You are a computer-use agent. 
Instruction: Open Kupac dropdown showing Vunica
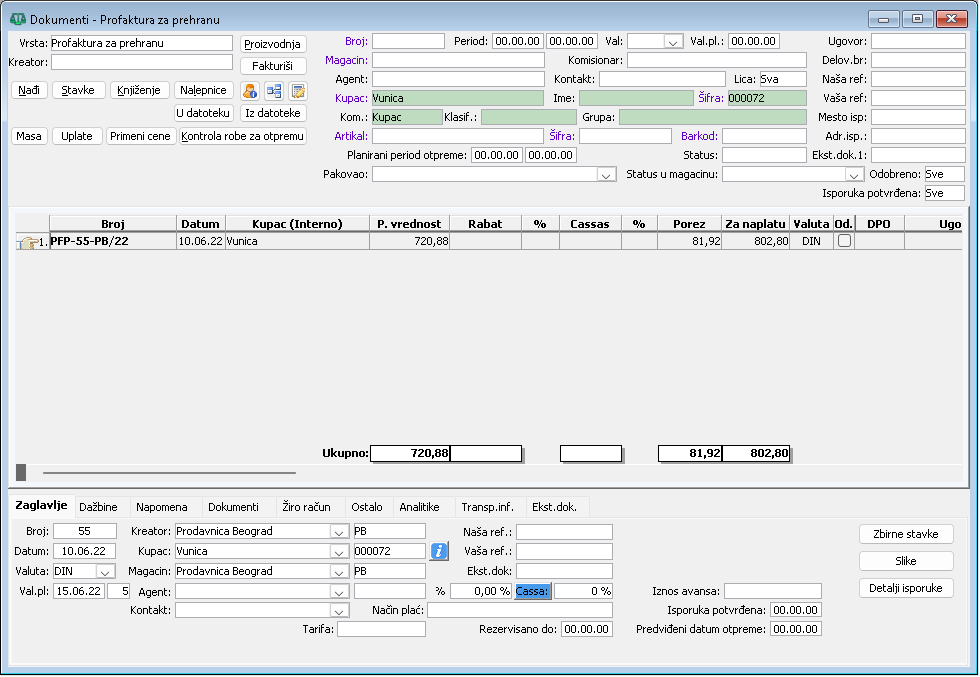click(x=339, y=551)
